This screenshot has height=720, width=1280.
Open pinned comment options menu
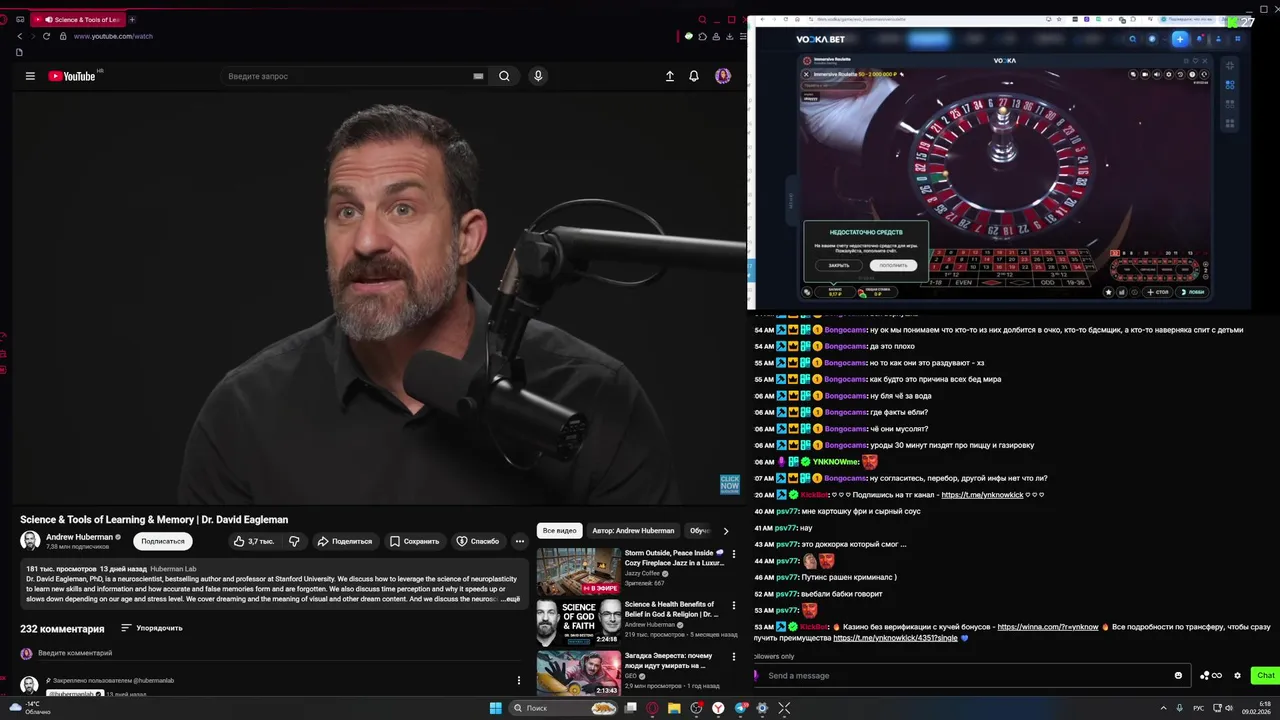click(518, 681)
